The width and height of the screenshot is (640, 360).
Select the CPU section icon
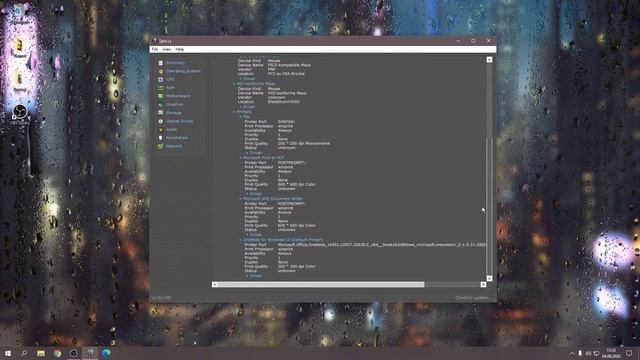click(x=160, y=80)
